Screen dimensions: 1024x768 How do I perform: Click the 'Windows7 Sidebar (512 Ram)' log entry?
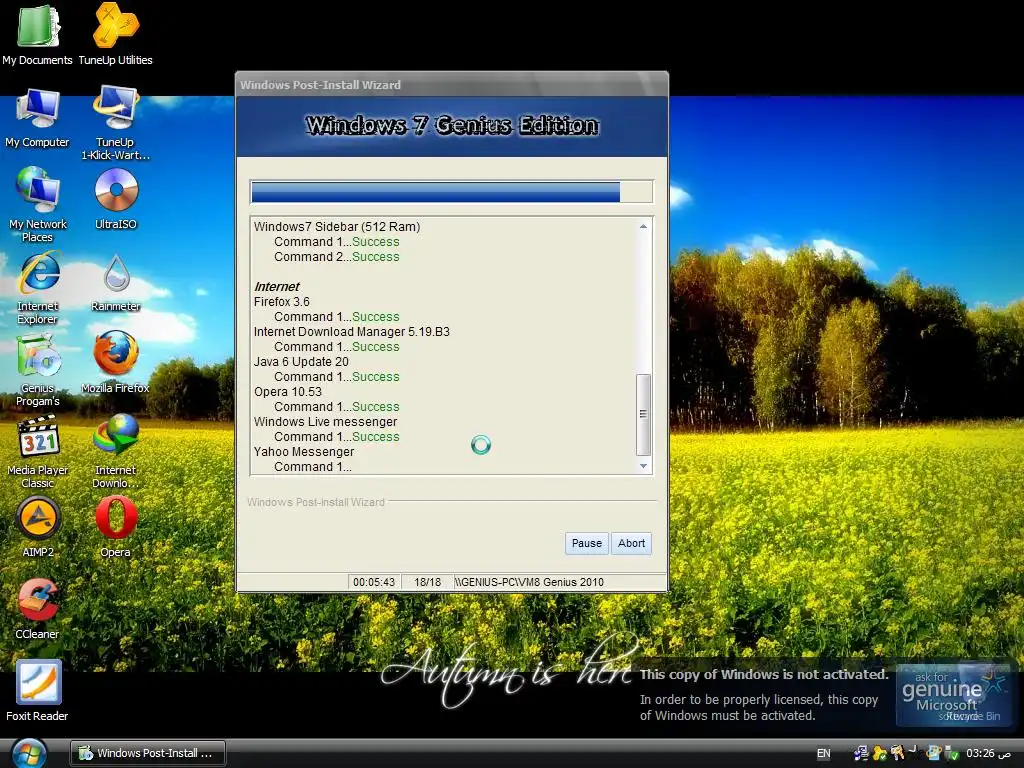(x=337, y=227)
